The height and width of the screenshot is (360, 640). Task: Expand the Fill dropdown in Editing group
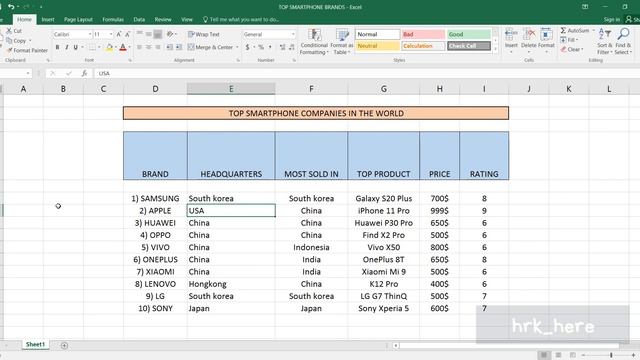(x=578, y=40)
